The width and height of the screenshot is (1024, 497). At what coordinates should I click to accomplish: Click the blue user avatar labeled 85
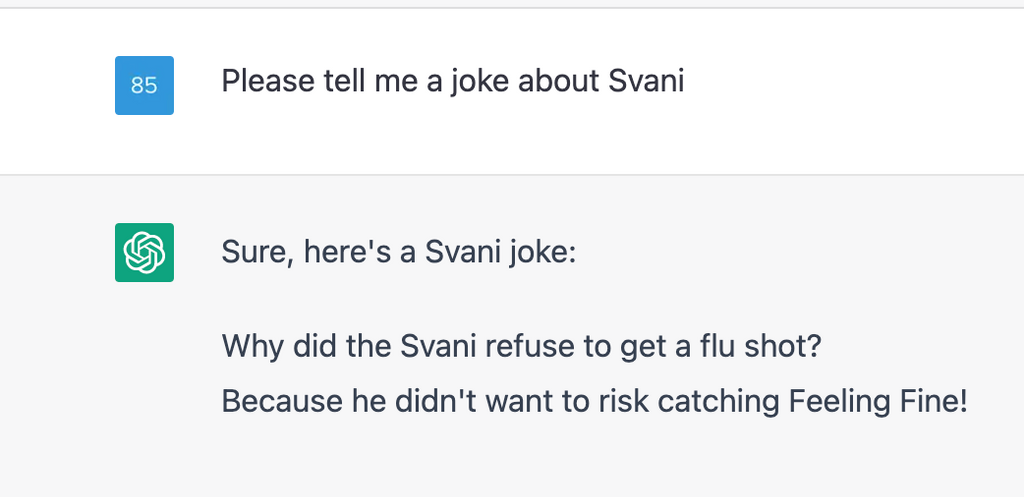point(144,86)
